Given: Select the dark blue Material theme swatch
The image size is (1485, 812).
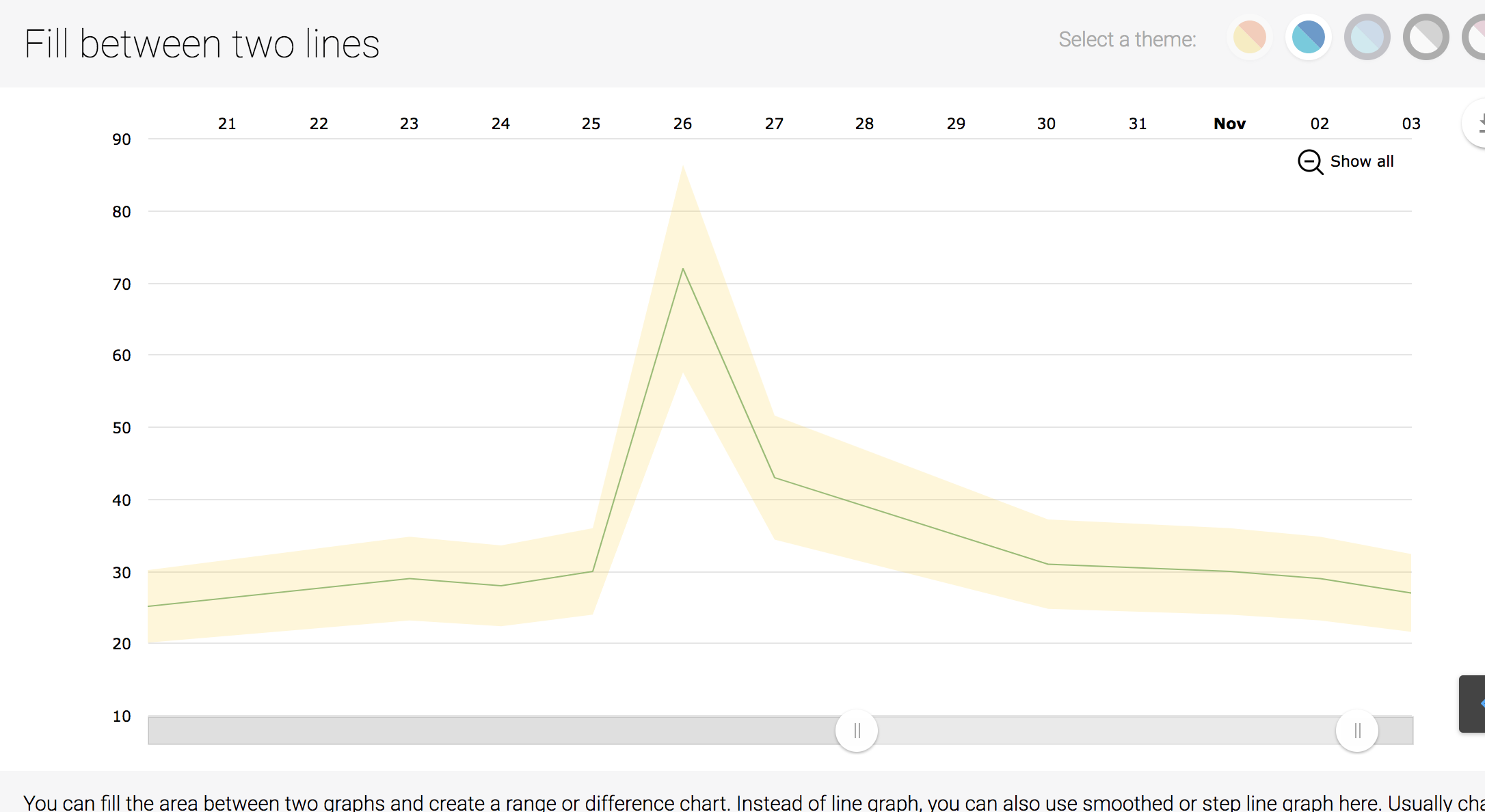Looking at the screenshot, I should [x=1308, y=38].
